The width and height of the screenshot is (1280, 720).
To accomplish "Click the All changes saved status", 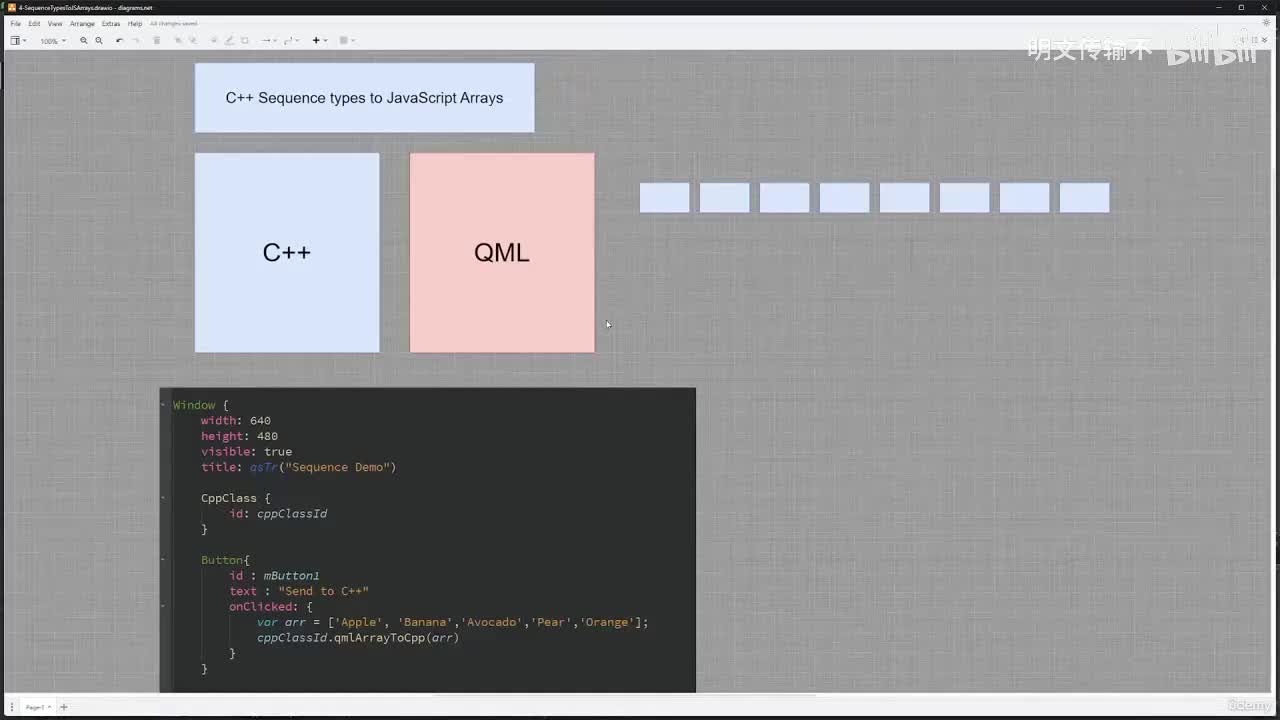I will pyautogui.click(x=174, y=23).
